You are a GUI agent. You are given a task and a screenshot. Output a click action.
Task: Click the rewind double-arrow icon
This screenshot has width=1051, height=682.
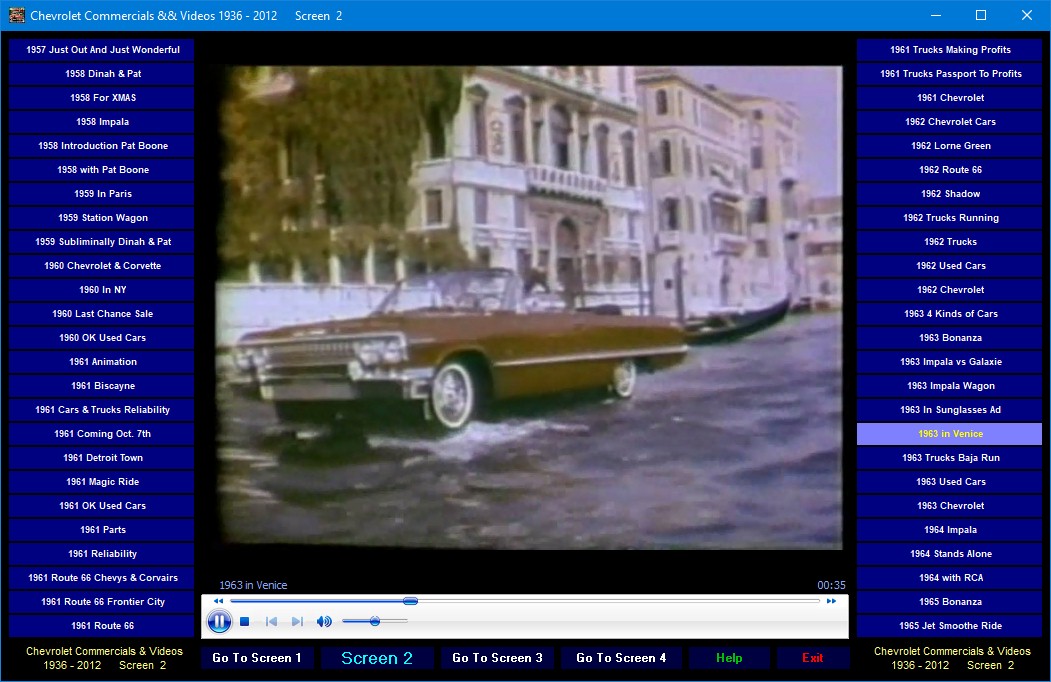tap(219, 601)
